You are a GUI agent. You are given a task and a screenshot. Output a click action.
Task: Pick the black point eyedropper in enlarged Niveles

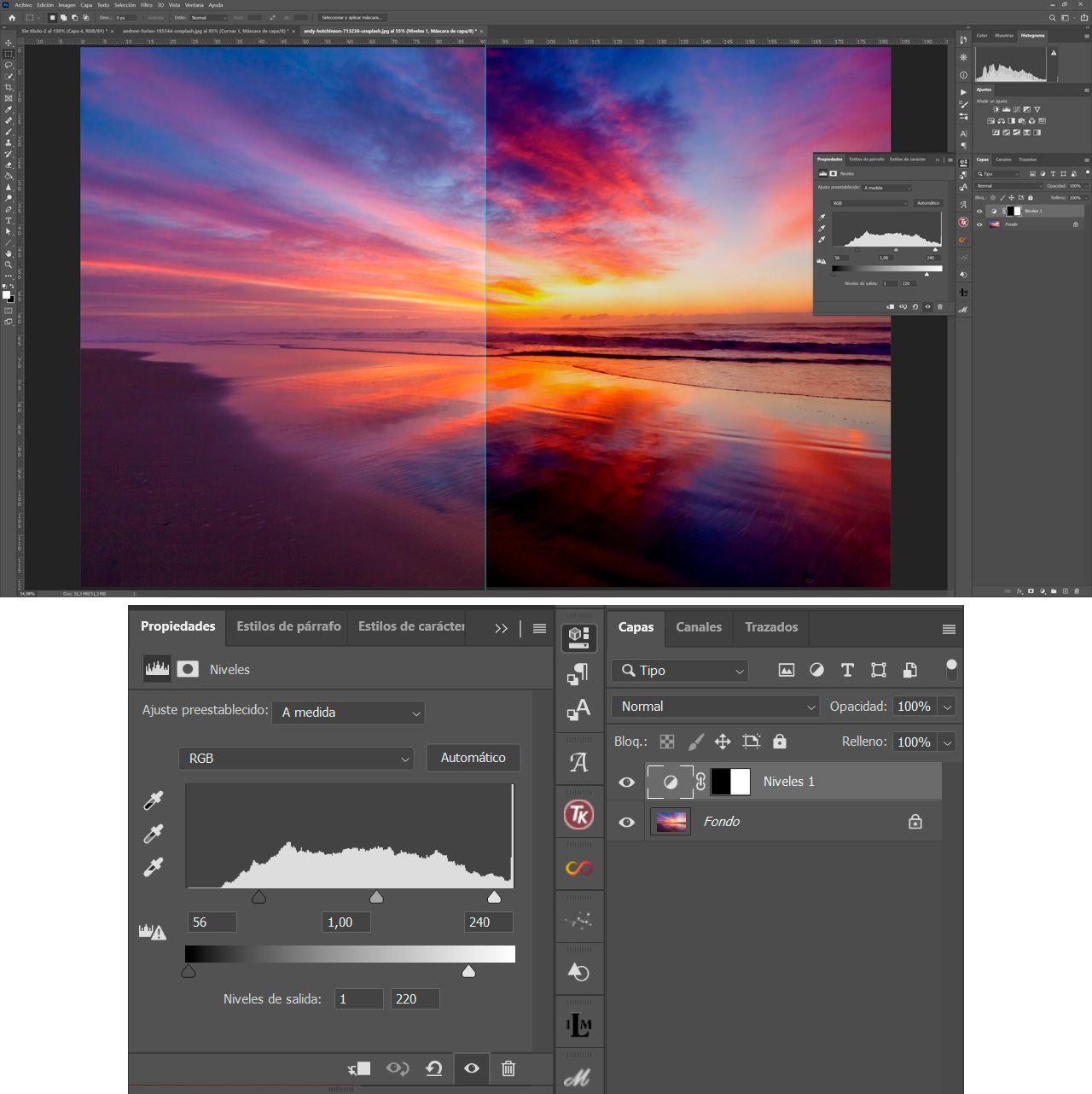[154, 800]
